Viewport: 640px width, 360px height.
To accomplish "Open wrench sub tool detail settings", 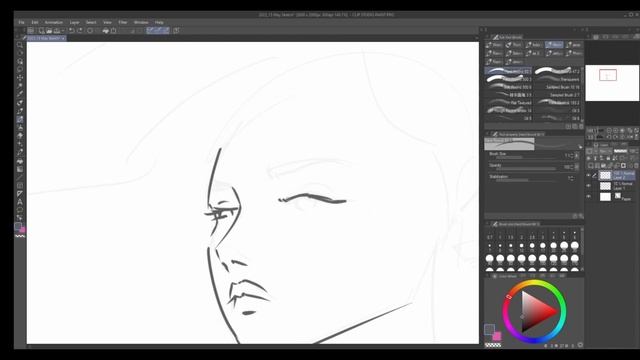I will click(581, 216).
